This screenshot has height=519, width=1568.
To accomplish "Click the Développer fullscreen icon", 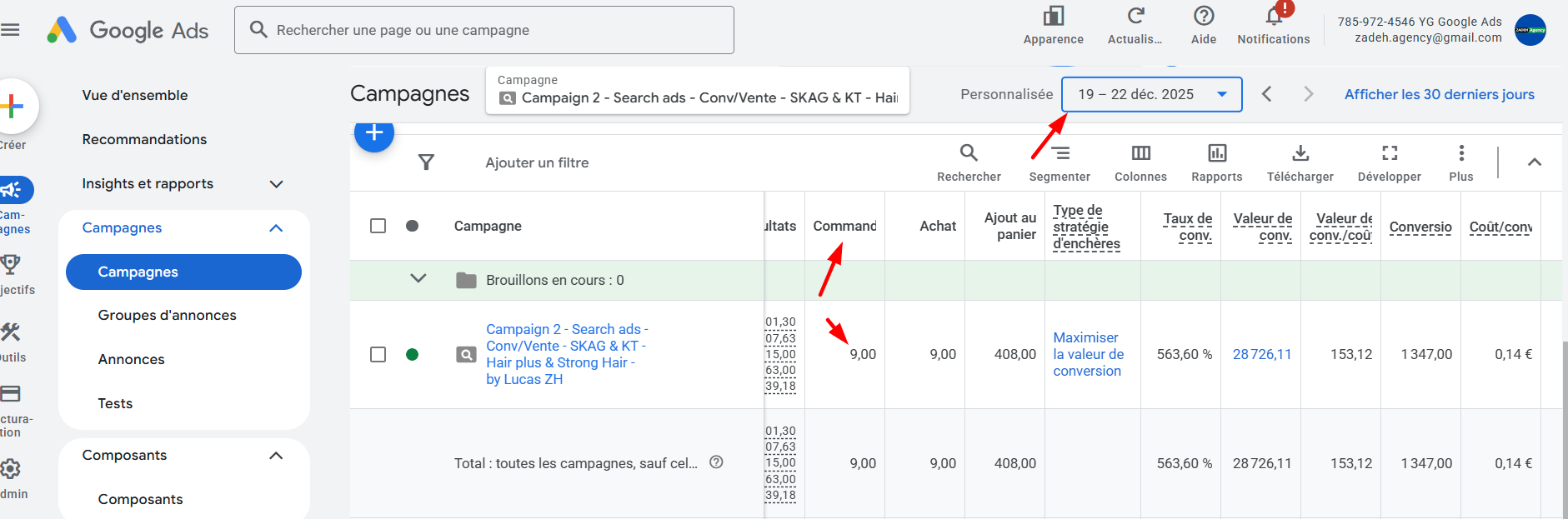I will click(x=1389, y=154).
